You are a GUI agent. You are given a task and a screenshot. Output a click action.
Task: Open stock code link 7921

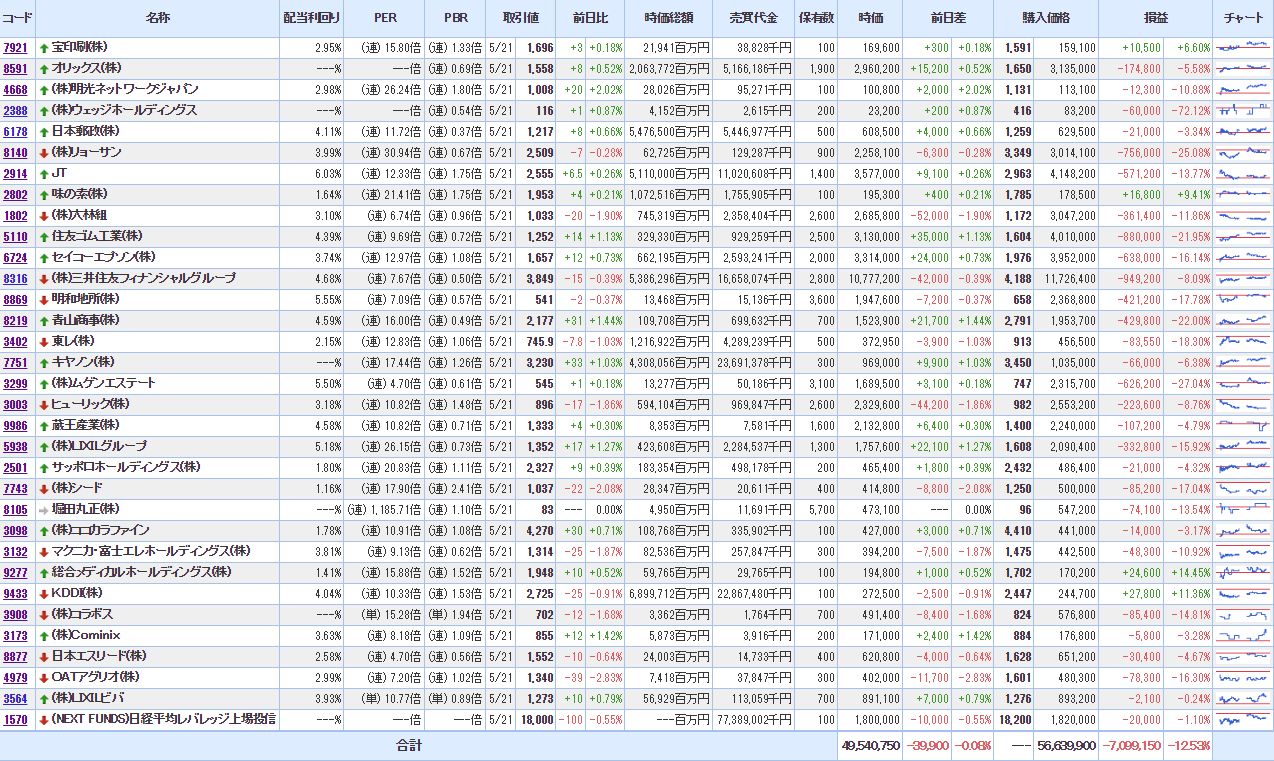(15, 47)
